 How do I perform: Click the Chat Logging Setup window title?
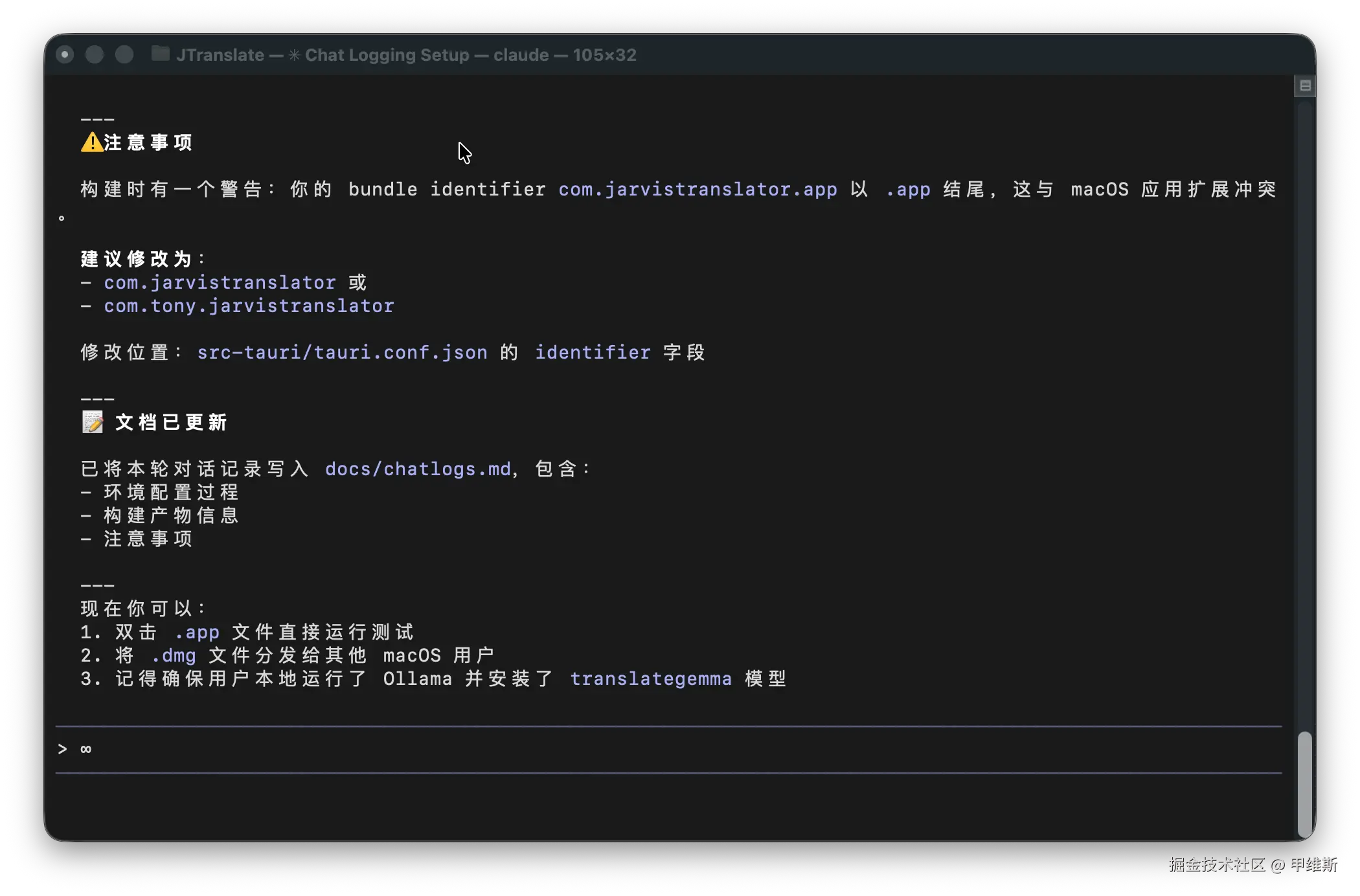[387, 55]
